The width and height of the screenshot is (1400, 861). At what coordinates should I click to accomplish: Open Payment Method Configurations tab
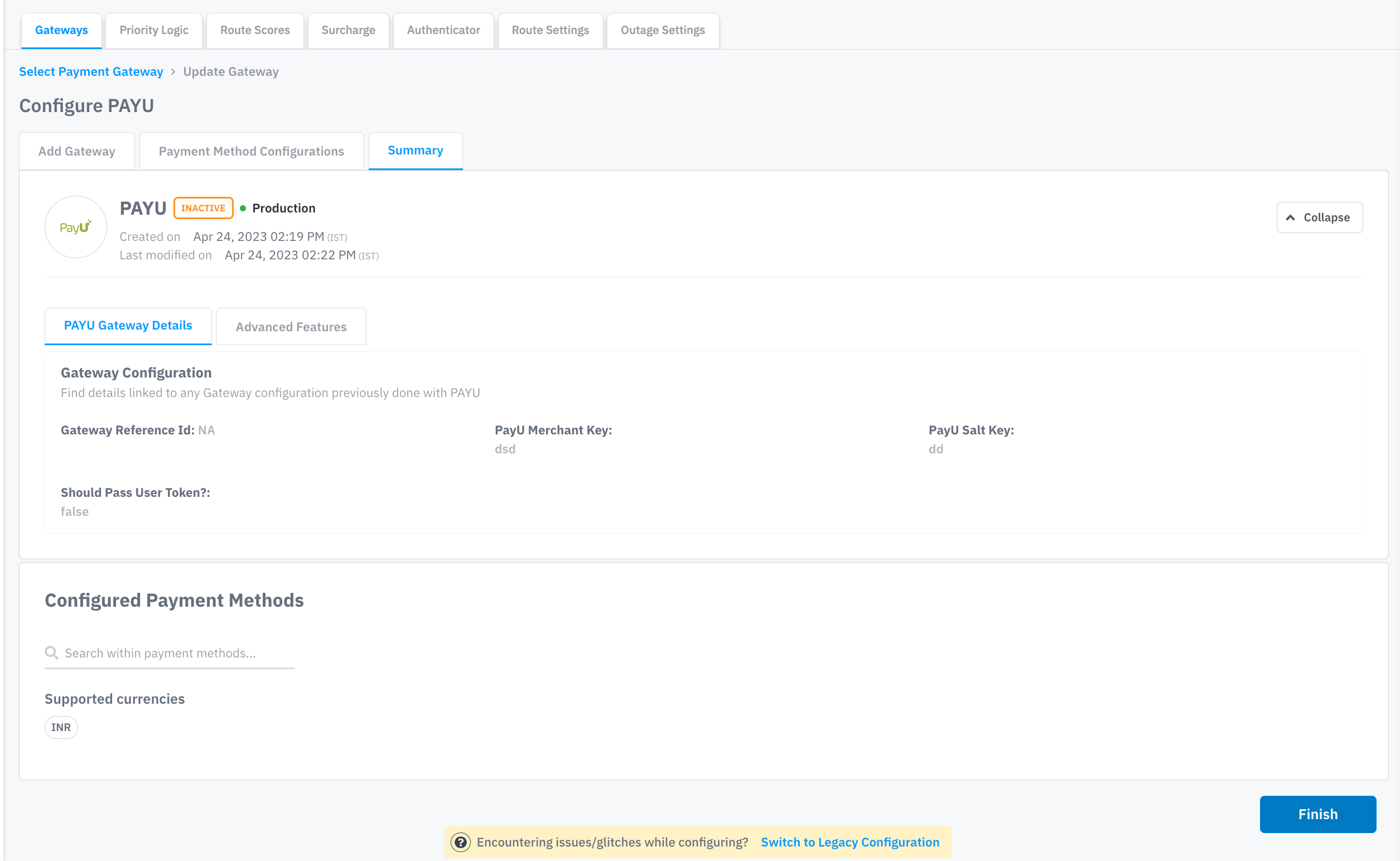pyautogui.click(x=251, y=152)
